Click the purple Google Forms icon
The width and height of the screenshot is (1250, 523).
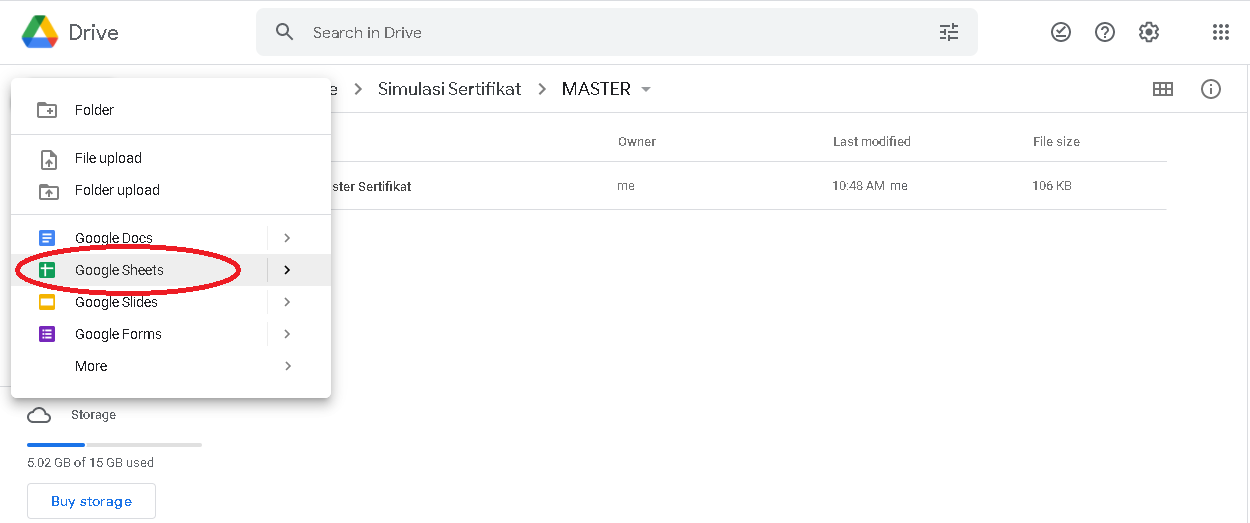47,334
